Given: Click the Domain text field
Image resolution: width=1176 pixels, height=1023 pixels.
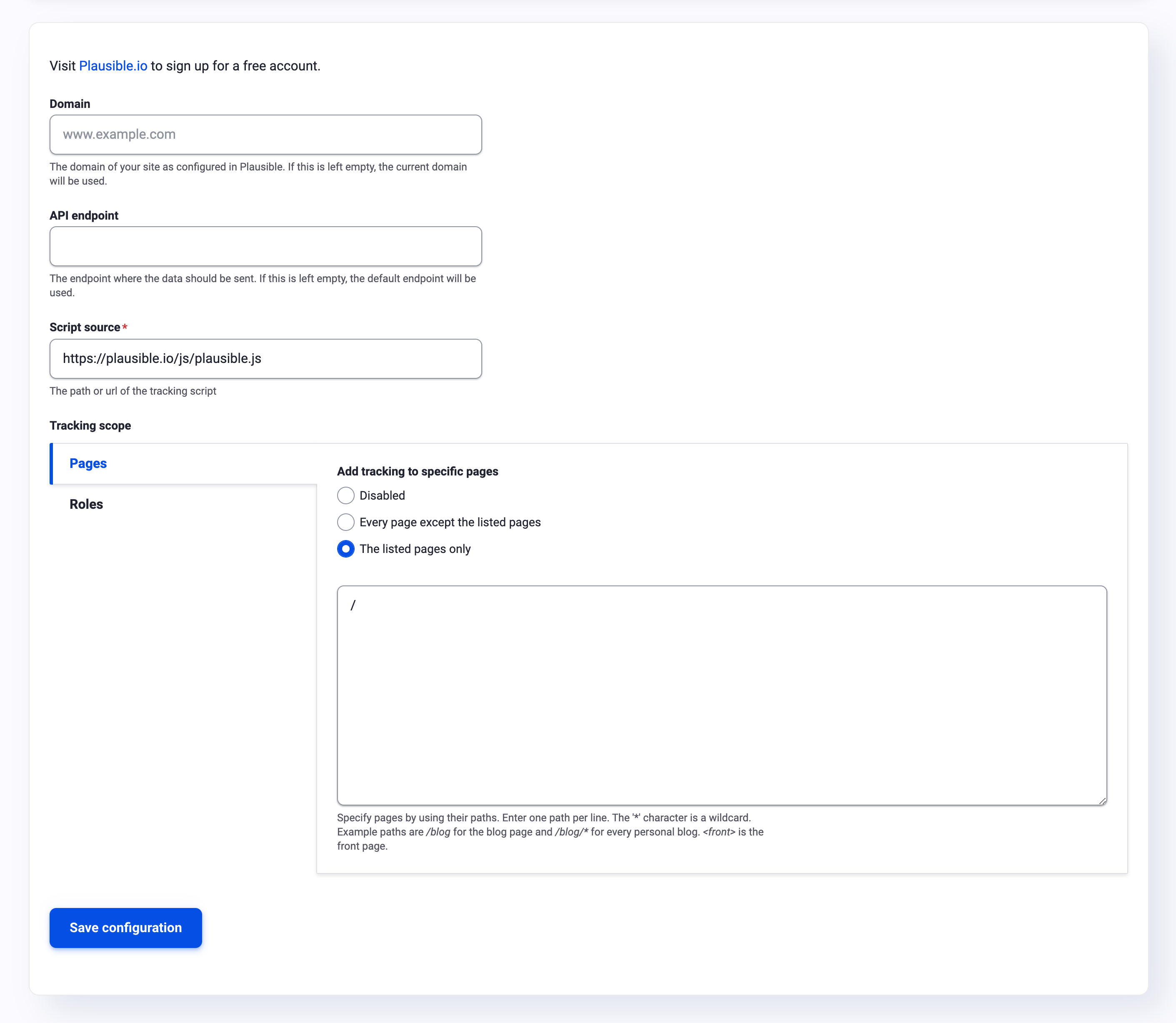Looking at the screenshot, I should (x=265, y=135).
